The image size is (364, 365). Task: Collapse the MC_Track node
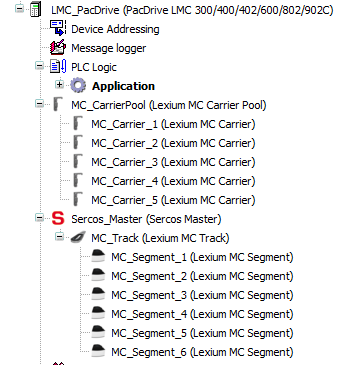click(x=59, y=237)
